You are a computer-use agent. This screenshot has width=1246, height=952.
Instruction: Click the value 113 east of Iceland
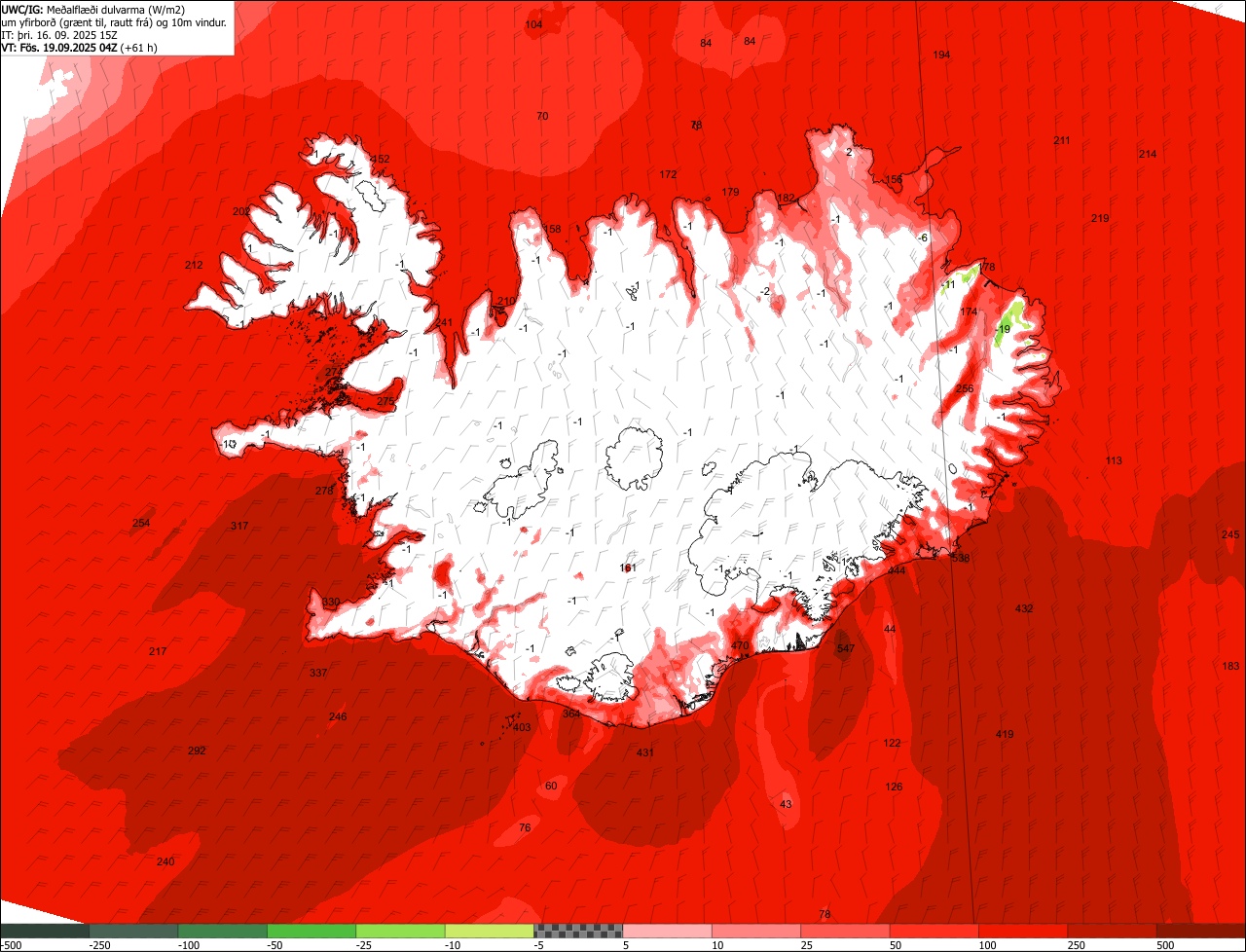pos(1114,460)
